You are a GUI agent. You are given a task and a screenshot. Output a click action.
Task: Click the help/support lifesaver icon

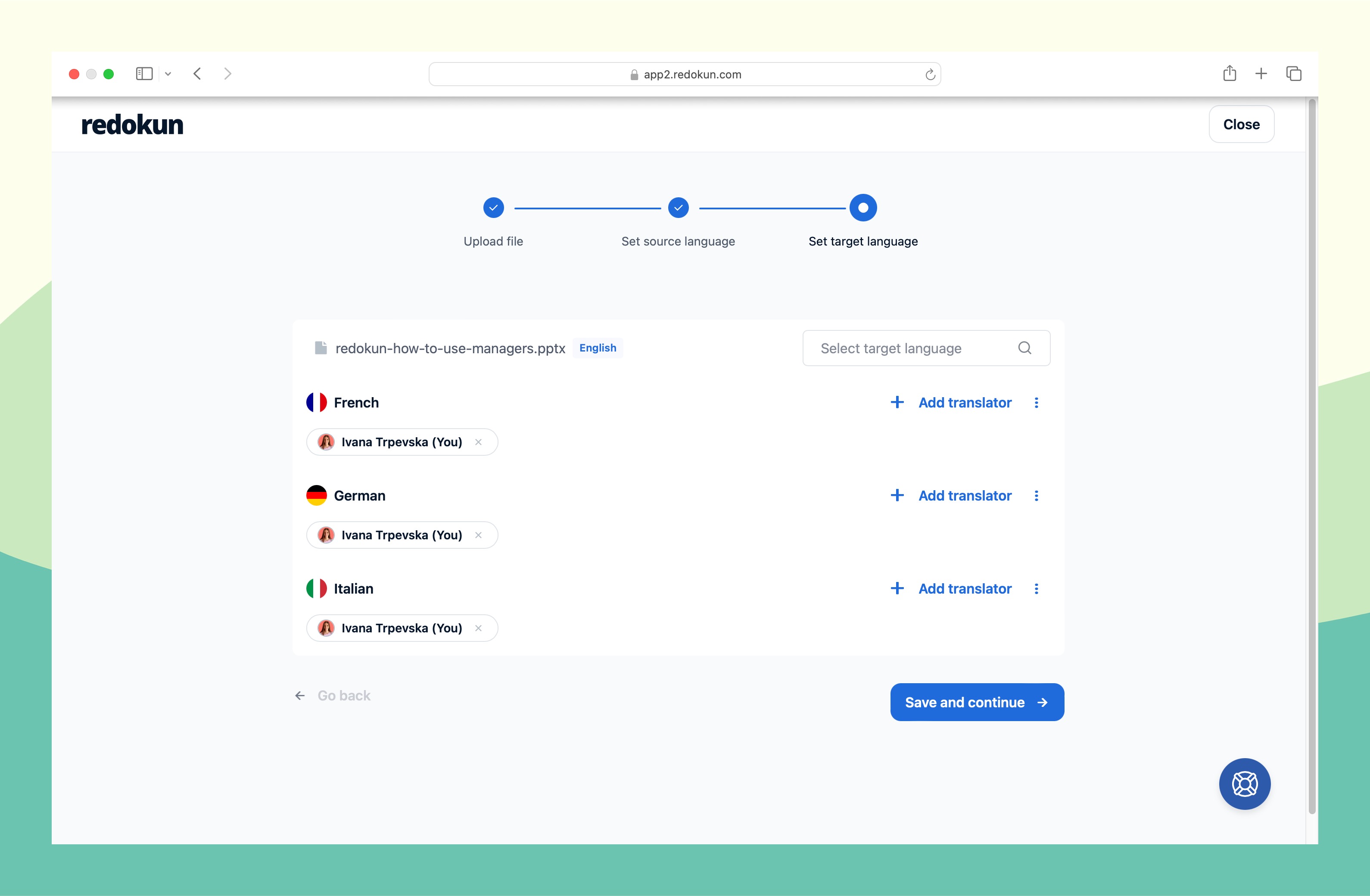click(x=1245, y=783)
